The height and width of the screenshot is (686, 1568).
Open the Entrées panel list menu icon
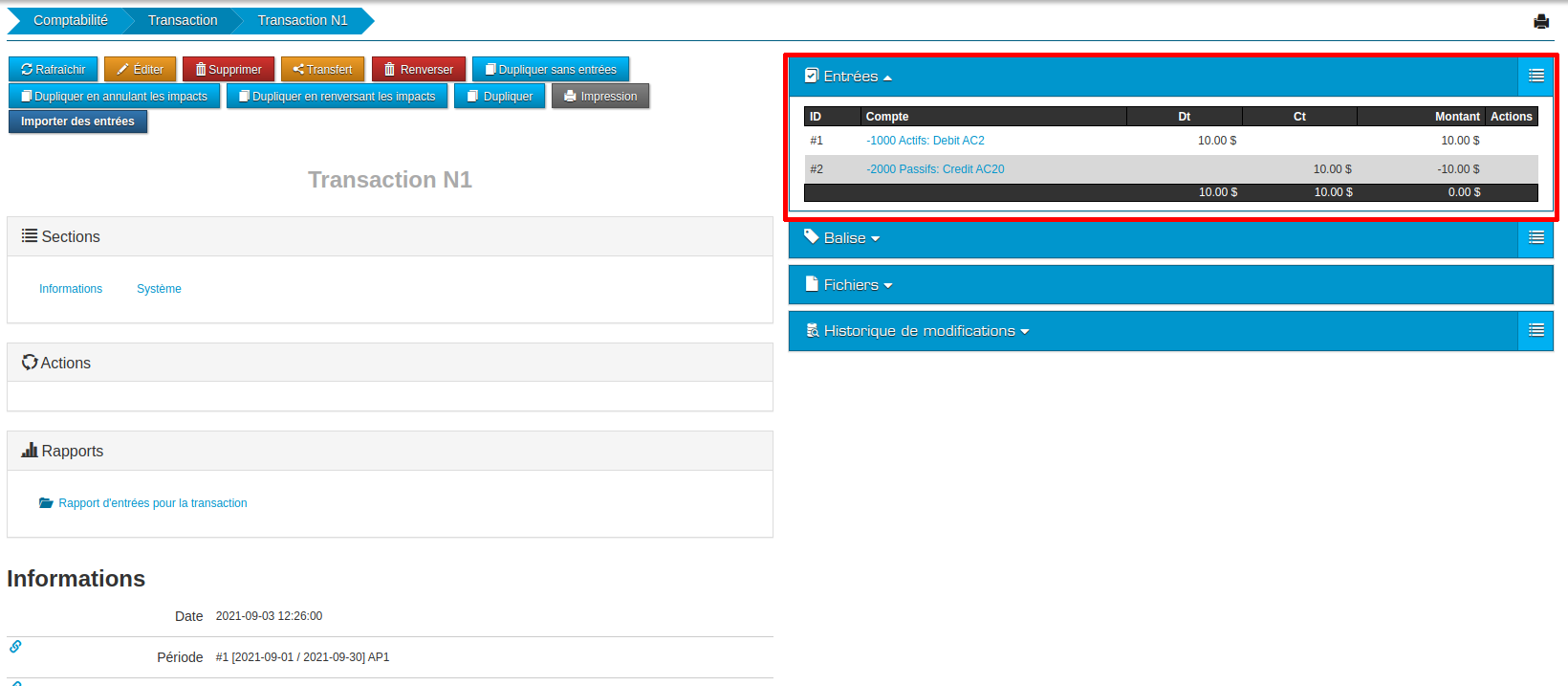pos(1535,77)
